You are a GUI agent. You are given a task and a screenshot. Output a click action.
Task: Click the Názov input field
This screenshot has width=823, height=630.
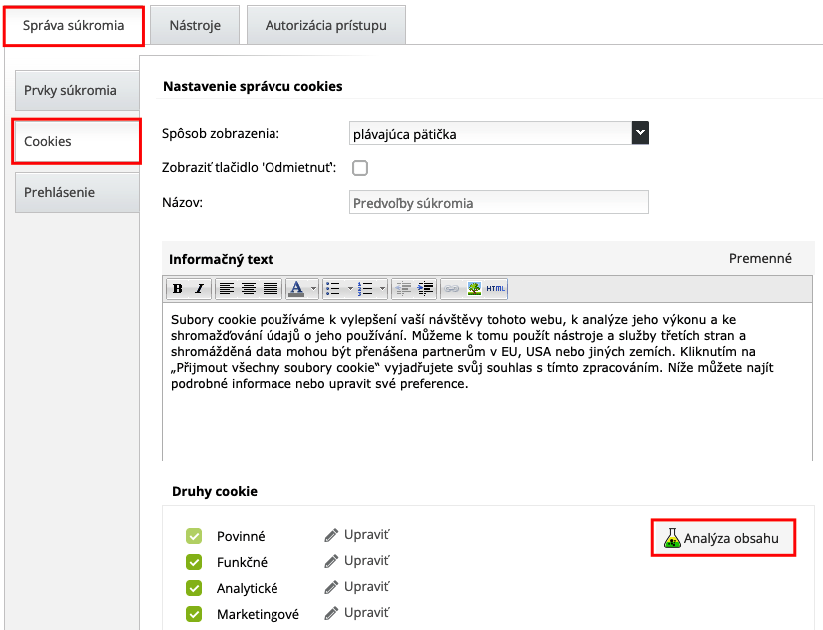pos(499,203)
